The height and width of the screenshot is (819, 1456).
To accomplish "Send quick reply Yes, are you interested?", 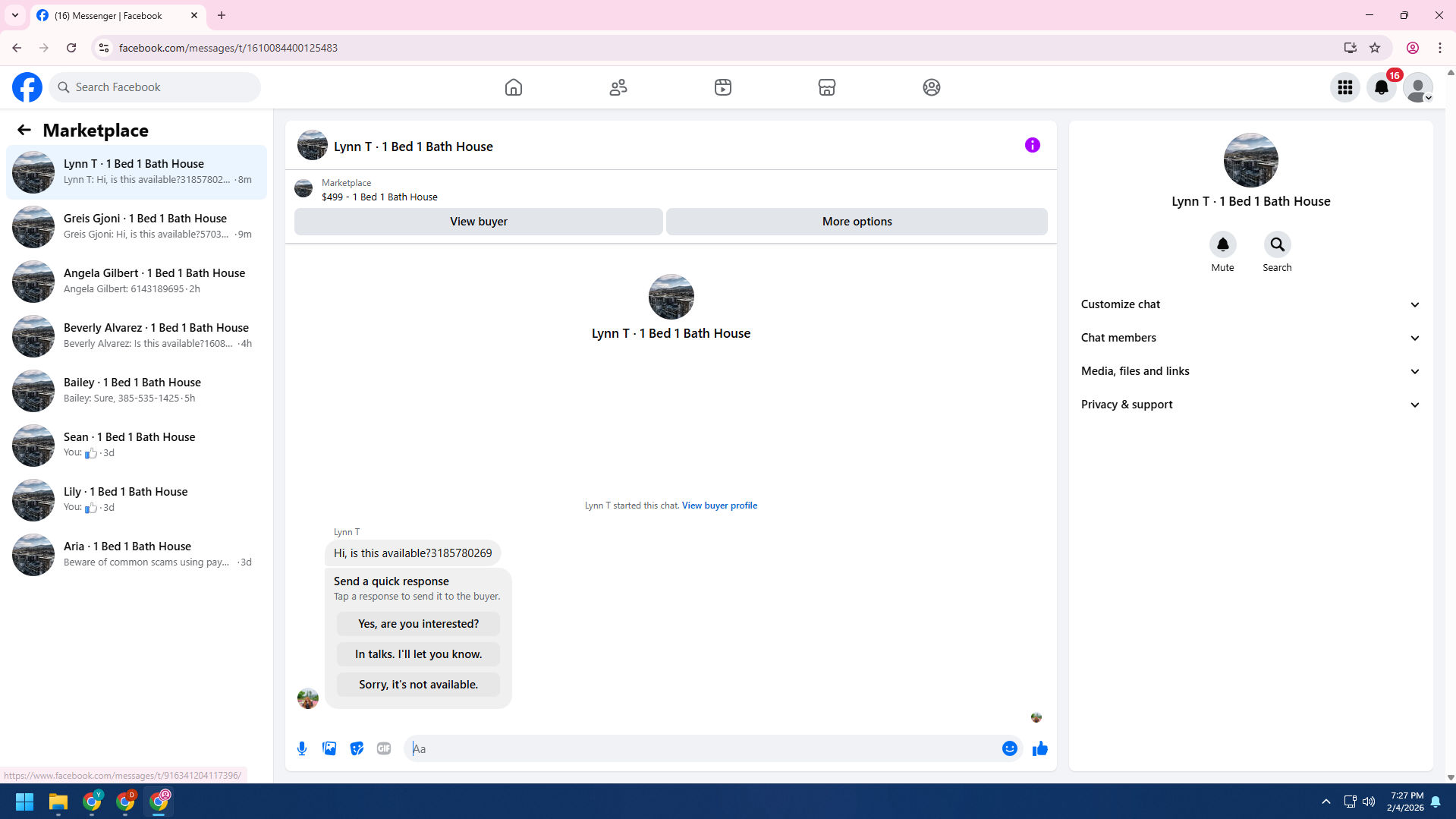I will 419,624.
